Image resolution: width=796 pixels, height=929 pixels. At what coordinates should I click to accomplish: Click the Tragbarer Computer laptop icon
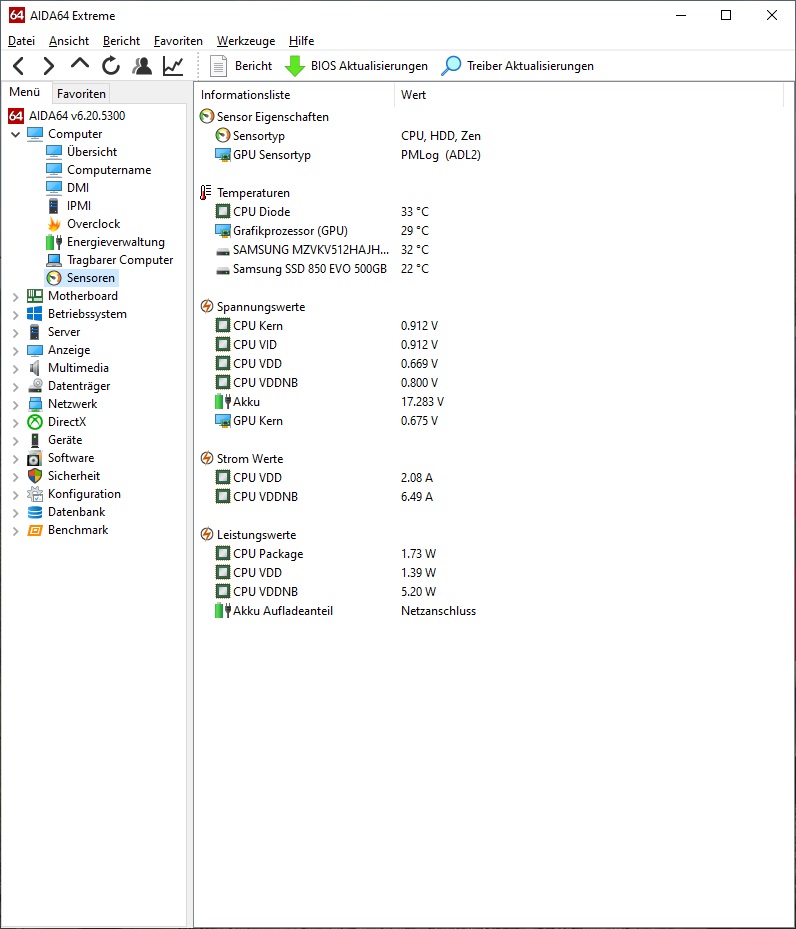(x=54, y=260)
